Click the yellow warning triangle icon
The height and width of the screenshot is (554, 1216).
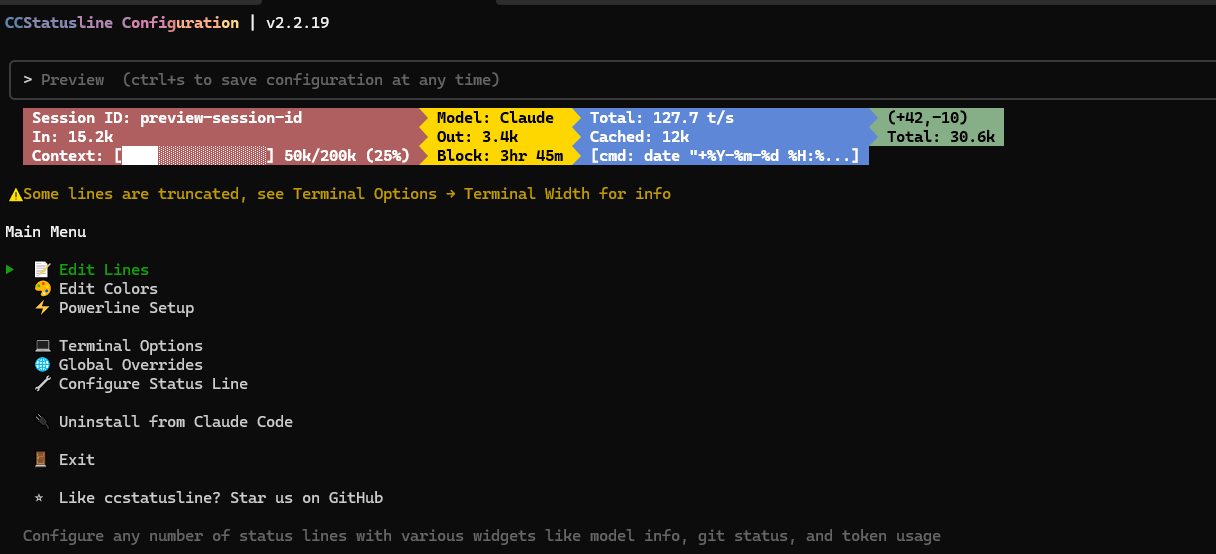pyautogui.click(x=15, y=193)
